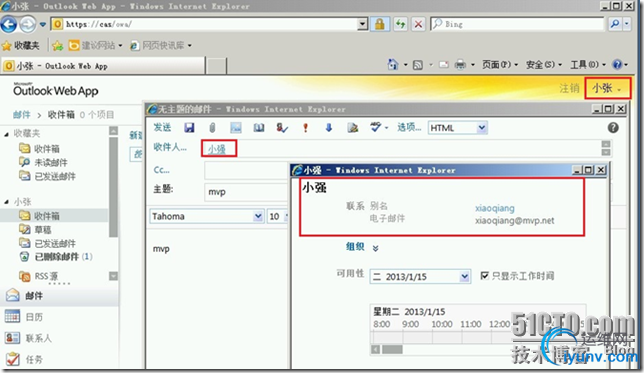Collapse the Favorites folder group
The image size is (644, 373).
point(6,134)
